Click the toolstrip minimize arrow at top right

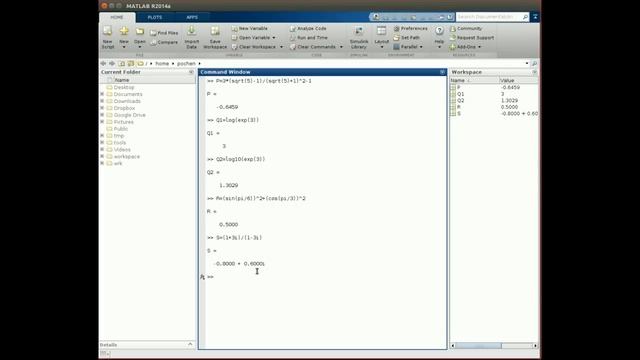(x=535, y=17)
